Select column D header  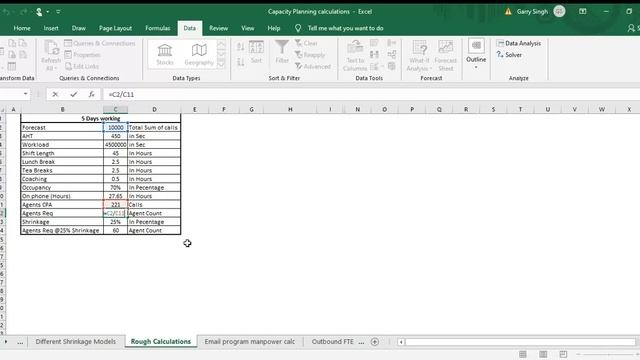154,109
